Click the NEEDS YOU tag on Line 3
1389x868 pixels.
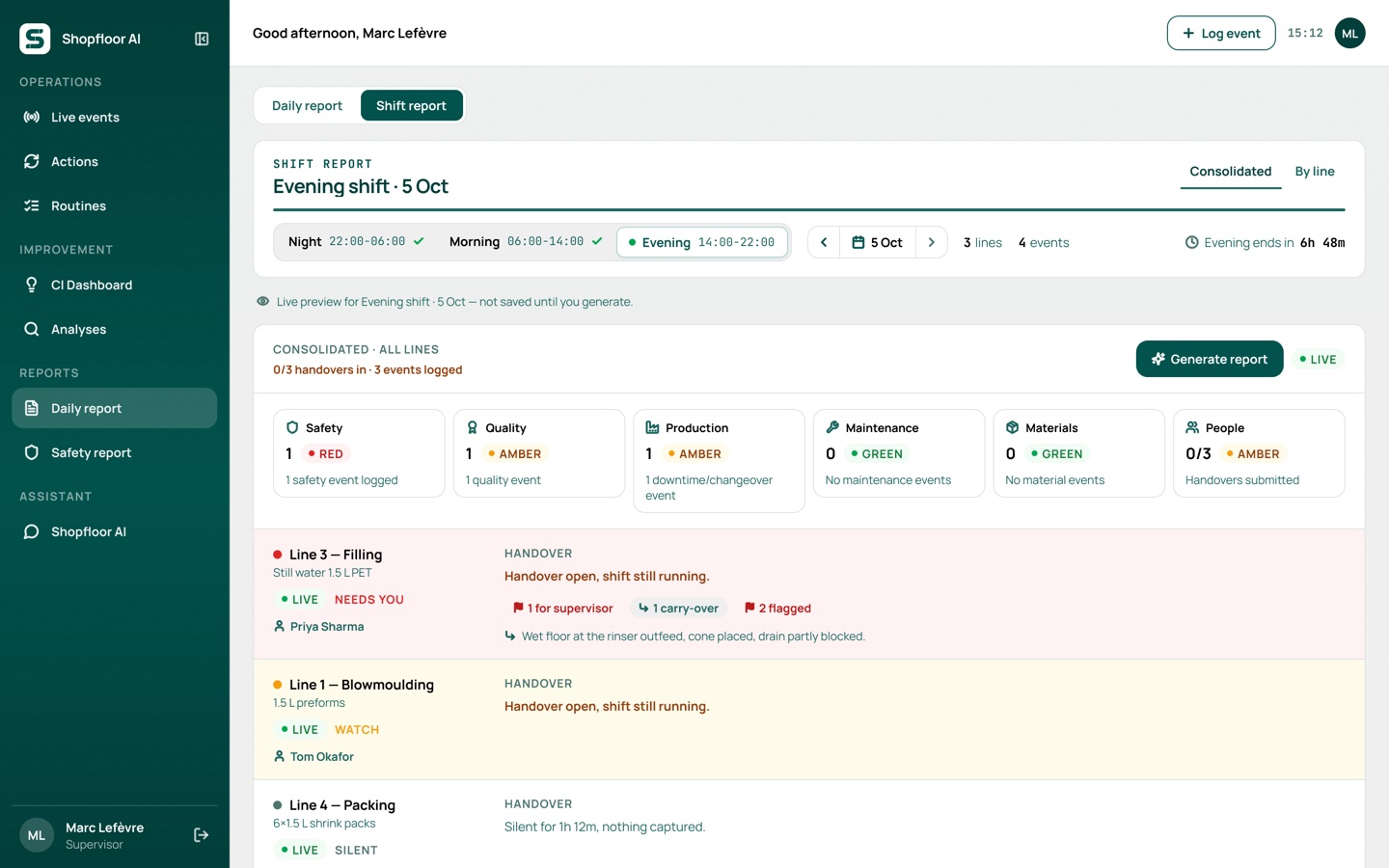point(369,600)
